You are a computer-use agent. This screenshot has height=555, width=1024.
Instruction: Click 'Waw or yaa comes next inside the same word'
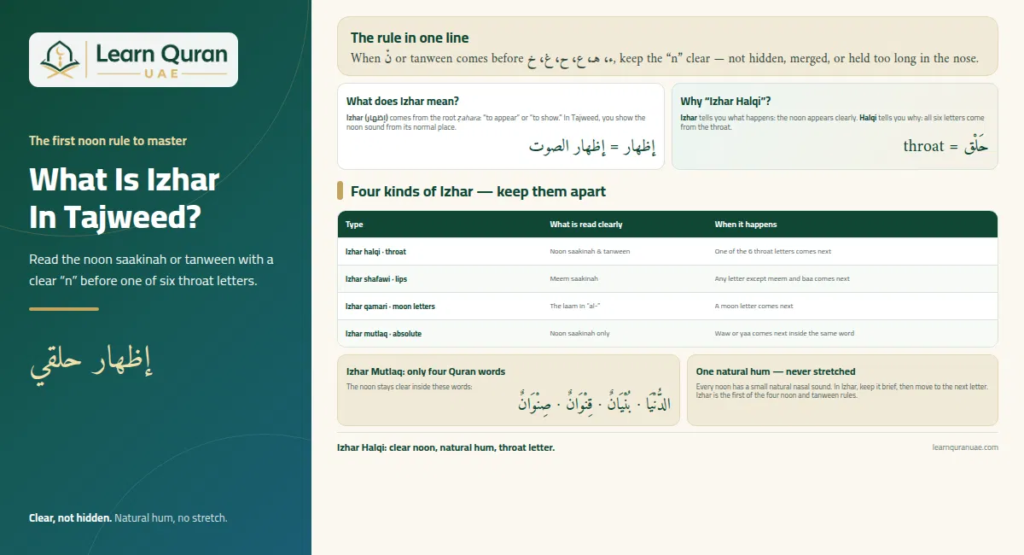784,334
